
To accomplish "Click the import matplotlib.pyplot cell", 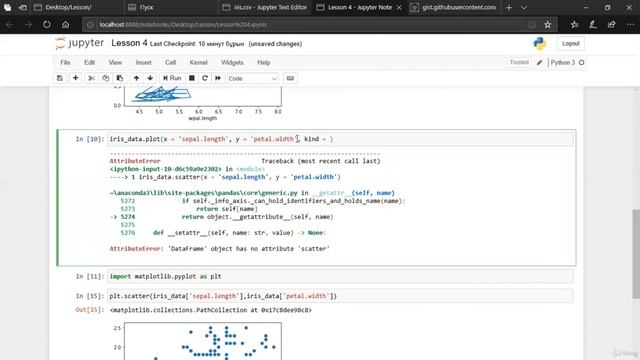I will [340, 276].
